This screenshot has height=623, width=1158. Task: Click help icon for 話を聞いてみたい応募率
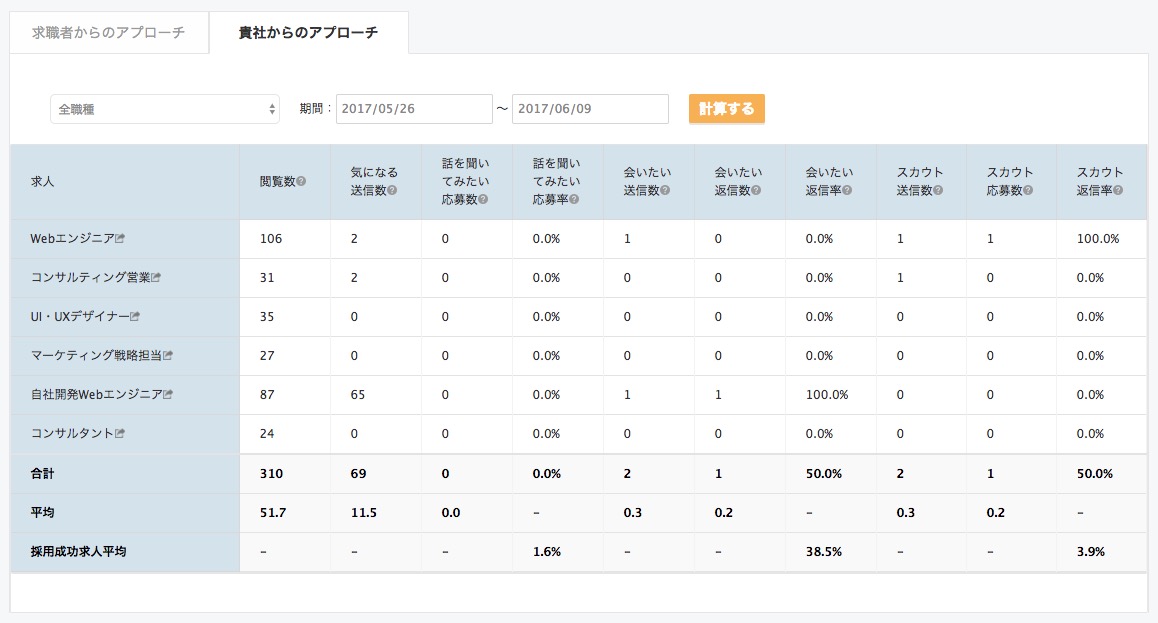[x=574, y=199]
